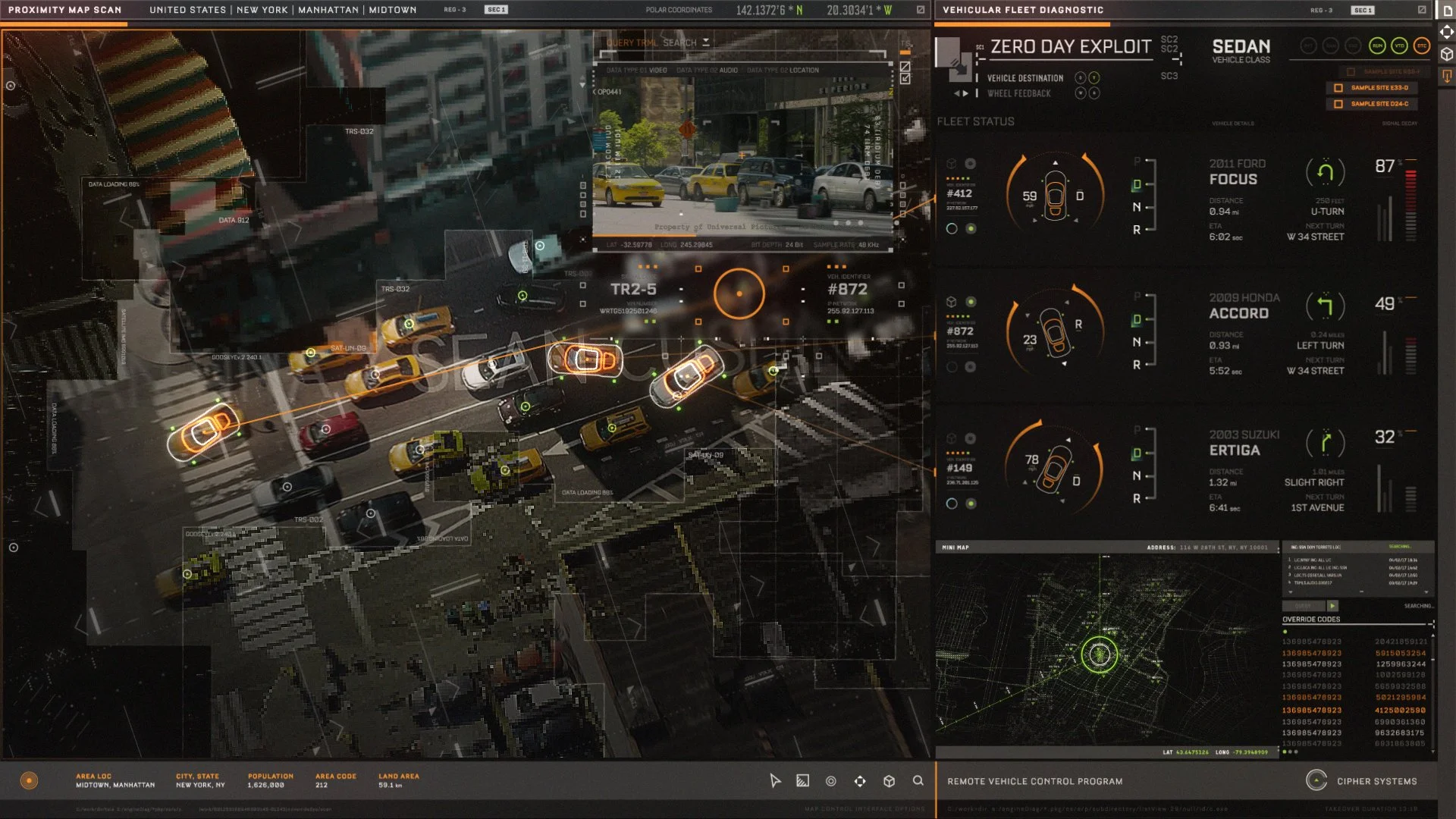
Task: Click SC3 selector below SC2
Action: (1169, 76)
